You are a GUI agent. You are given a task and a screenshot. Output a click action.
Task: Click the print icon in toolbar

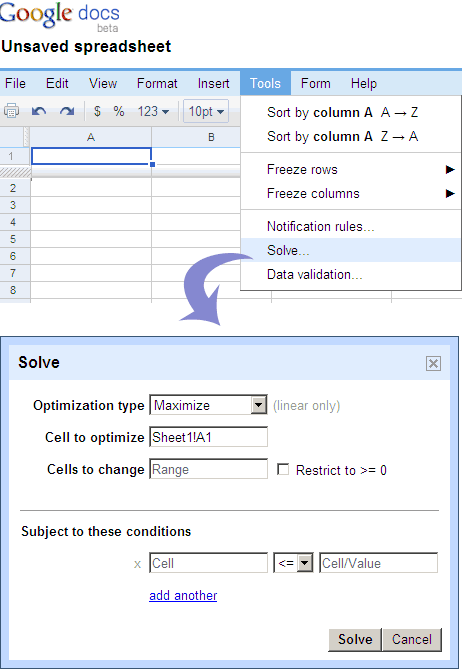point(11,111)
